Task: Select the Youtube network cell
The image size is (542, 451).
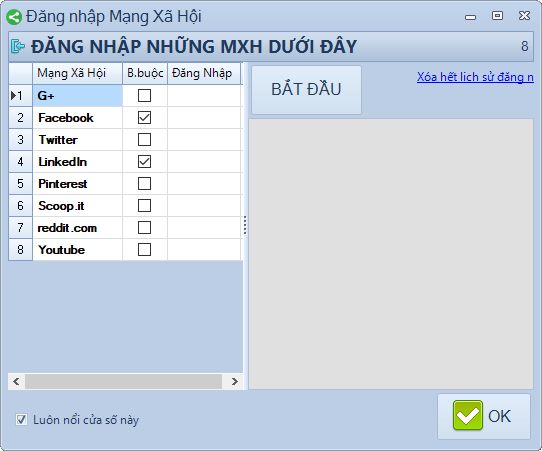Action: click(x=77, y=250)
